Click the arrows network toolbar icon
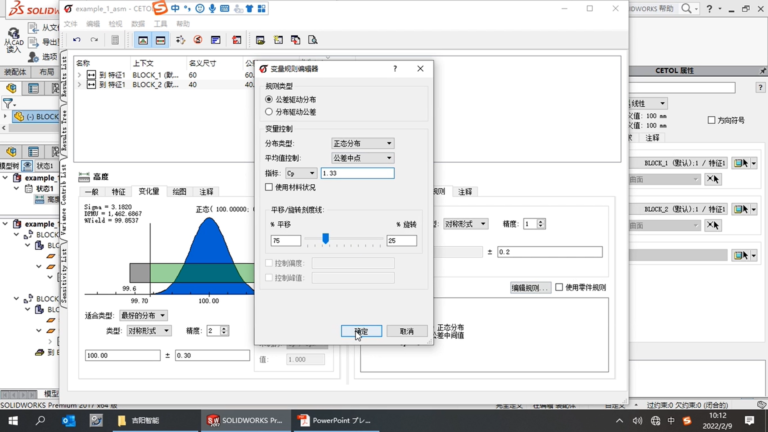 tap(180, 40)
